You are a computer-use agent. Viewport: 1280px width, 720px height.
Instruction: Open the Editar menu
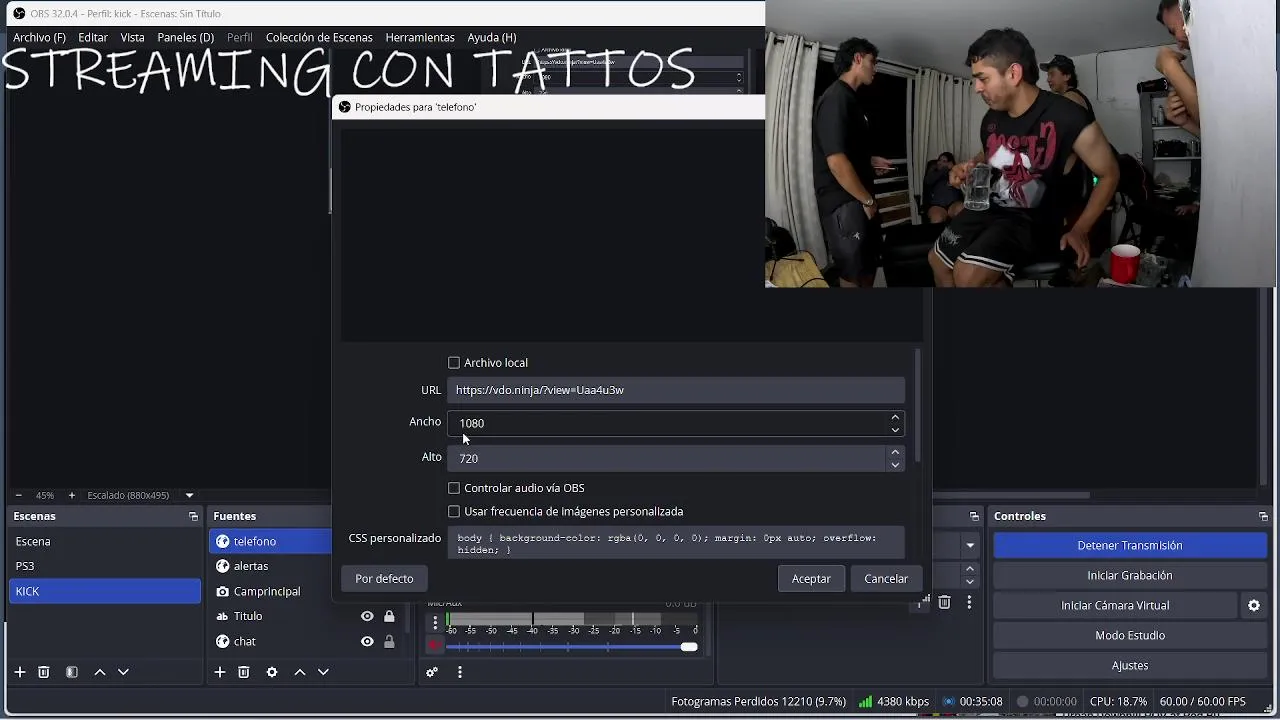point(93,37)
